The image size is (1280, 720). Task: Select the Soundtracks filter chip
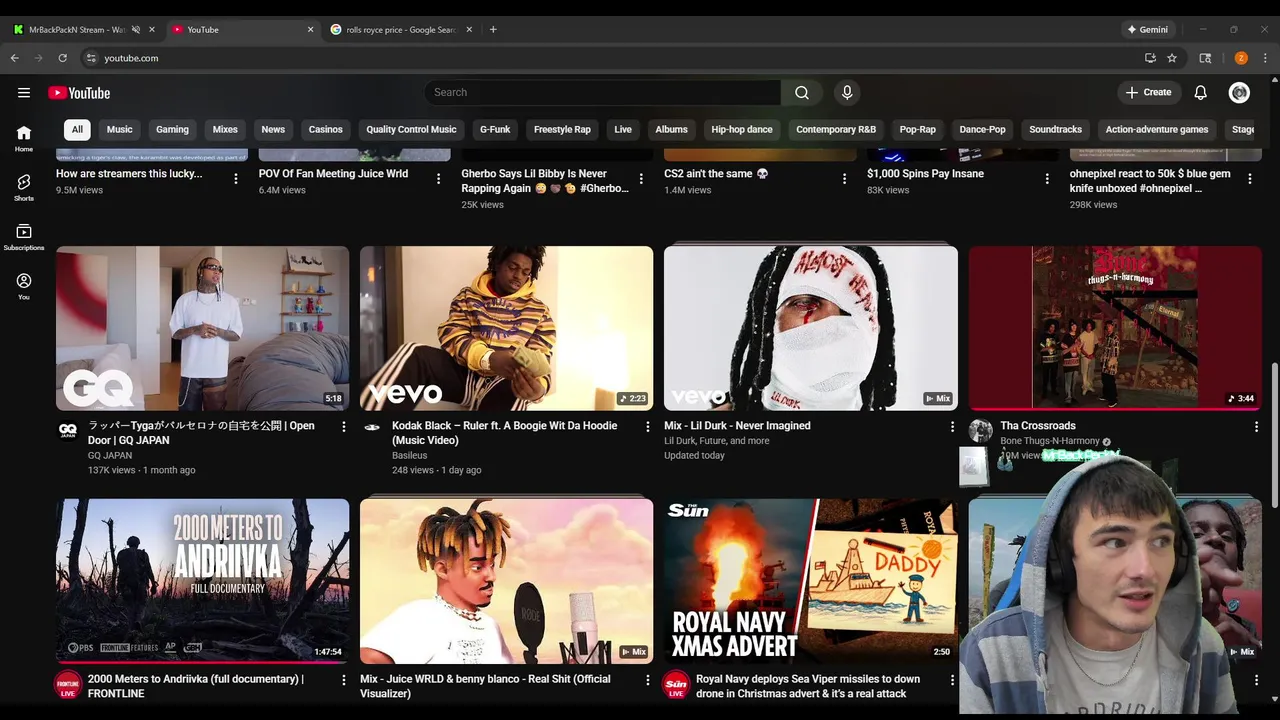pyautogui.click(x=1055, y=129)
